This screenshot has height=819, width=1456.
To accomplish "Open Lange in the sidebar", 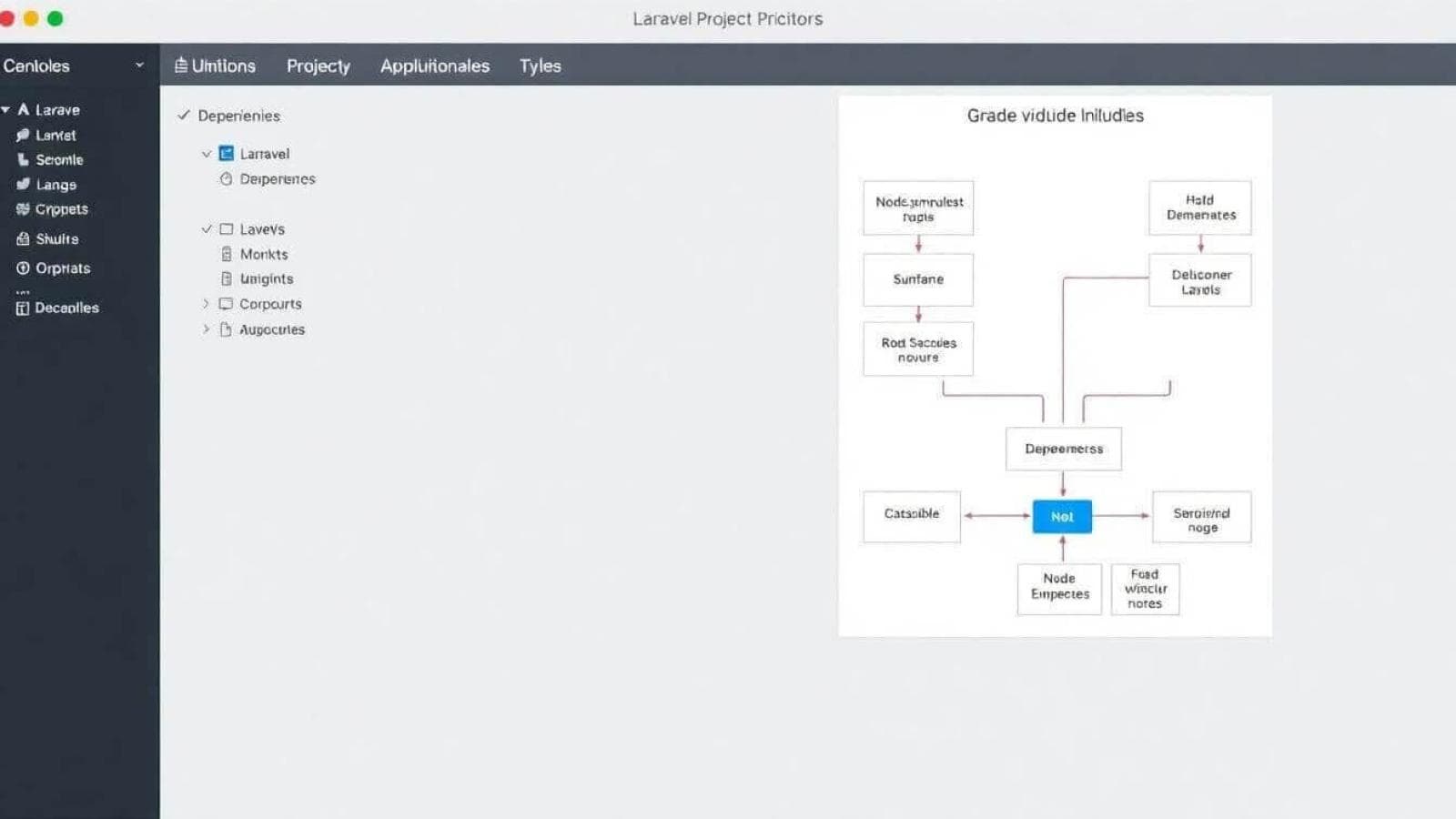I will [56, 185].
